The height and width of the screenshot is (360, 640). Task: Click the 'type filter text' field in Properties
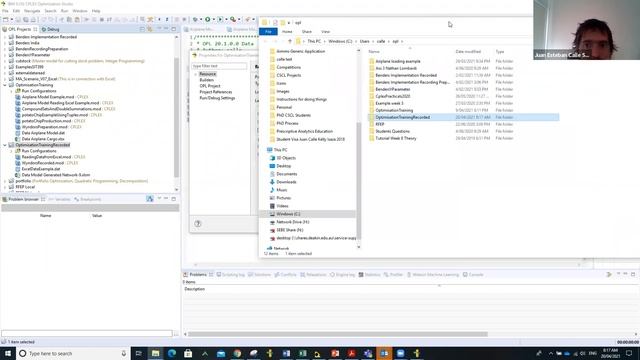[x=220, y=66]
